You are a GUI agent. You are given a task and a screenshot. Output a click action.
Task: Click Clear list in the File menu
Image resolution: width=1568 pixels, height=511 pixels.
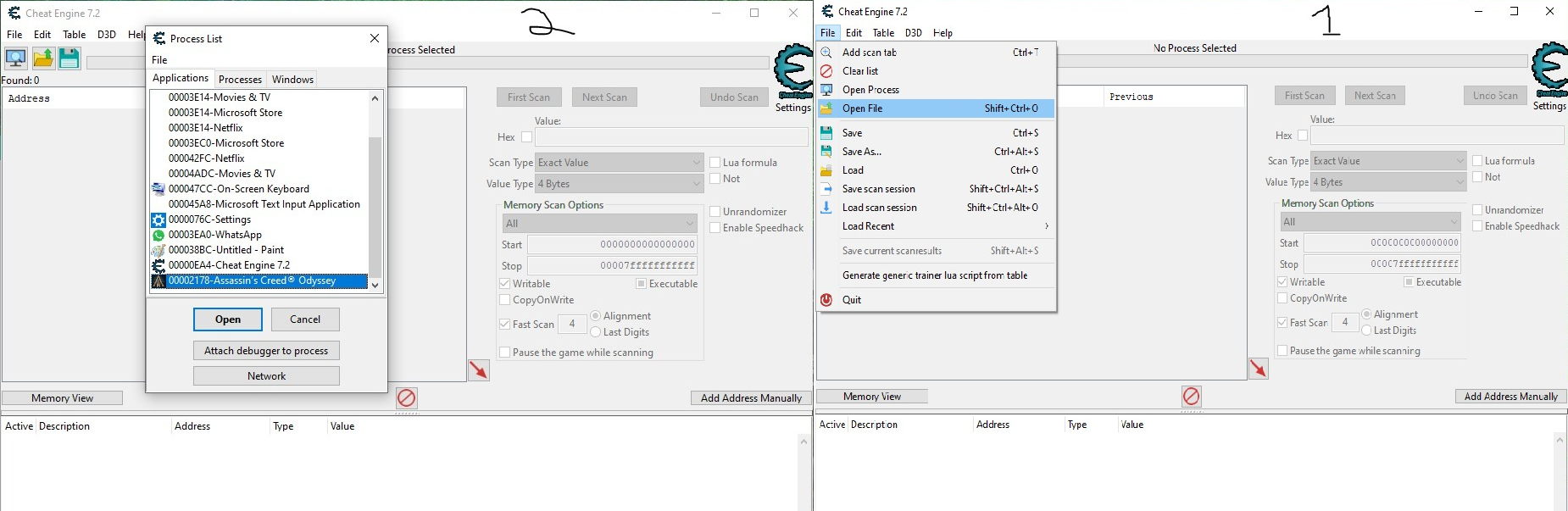[x=859, y=71]
